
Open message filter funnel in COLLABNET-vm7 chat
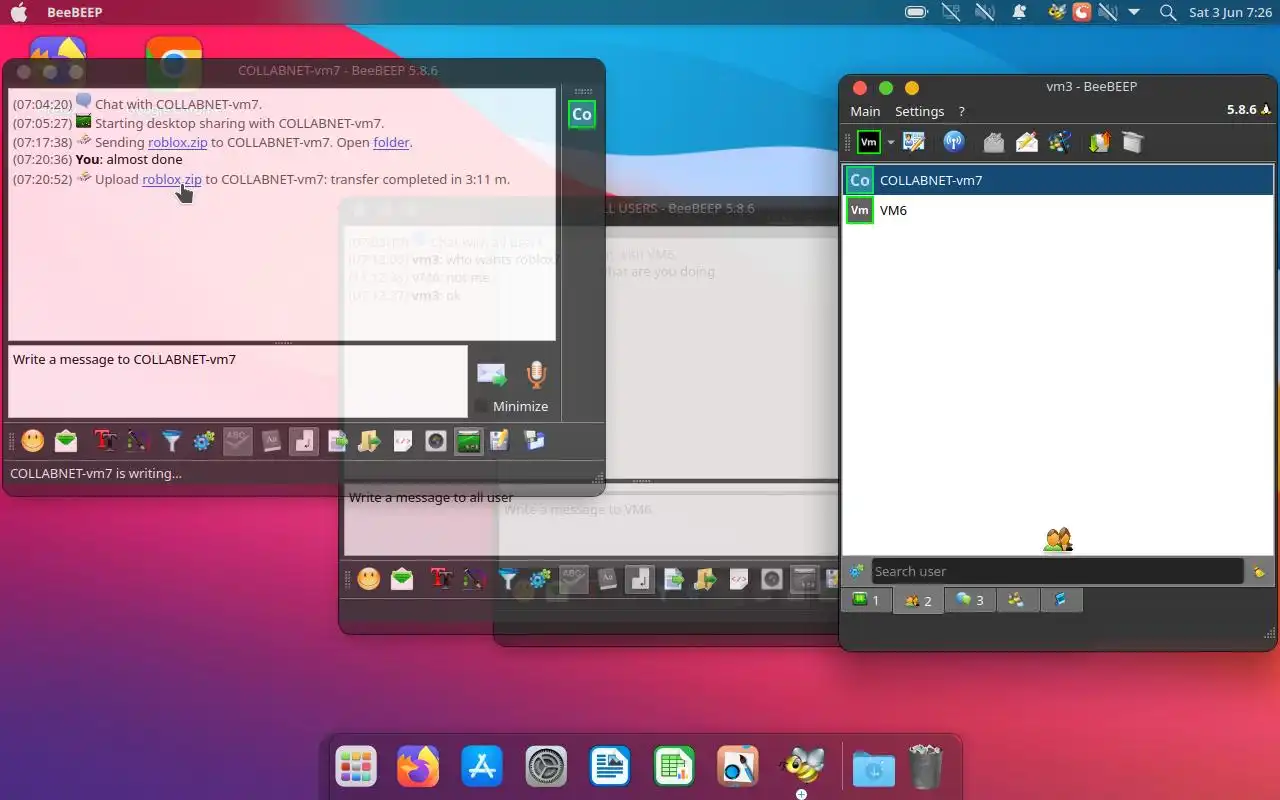click(x=172, y=440)
